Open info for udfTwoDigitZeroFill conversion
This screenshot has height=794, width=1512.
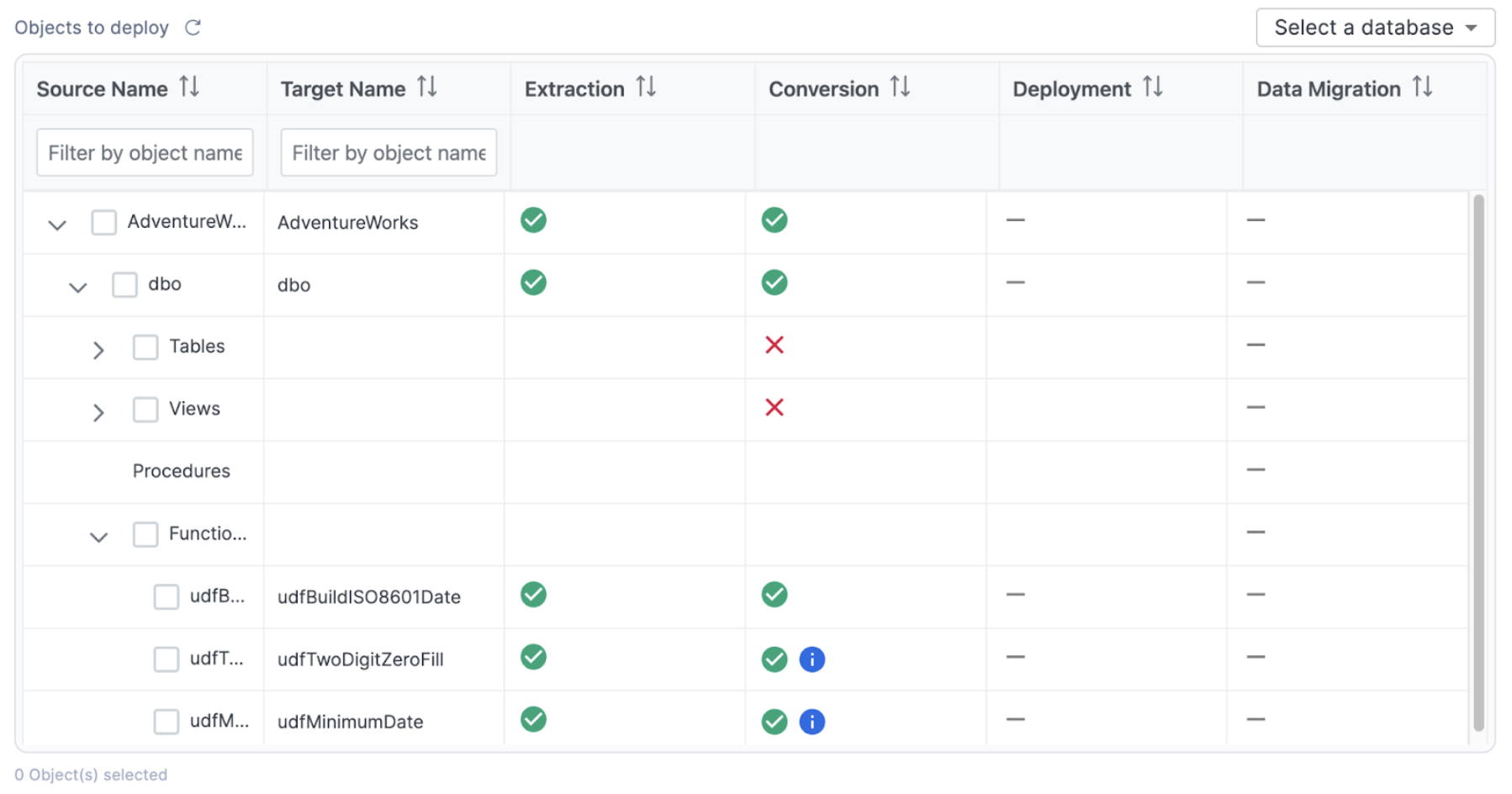point(812,659)
